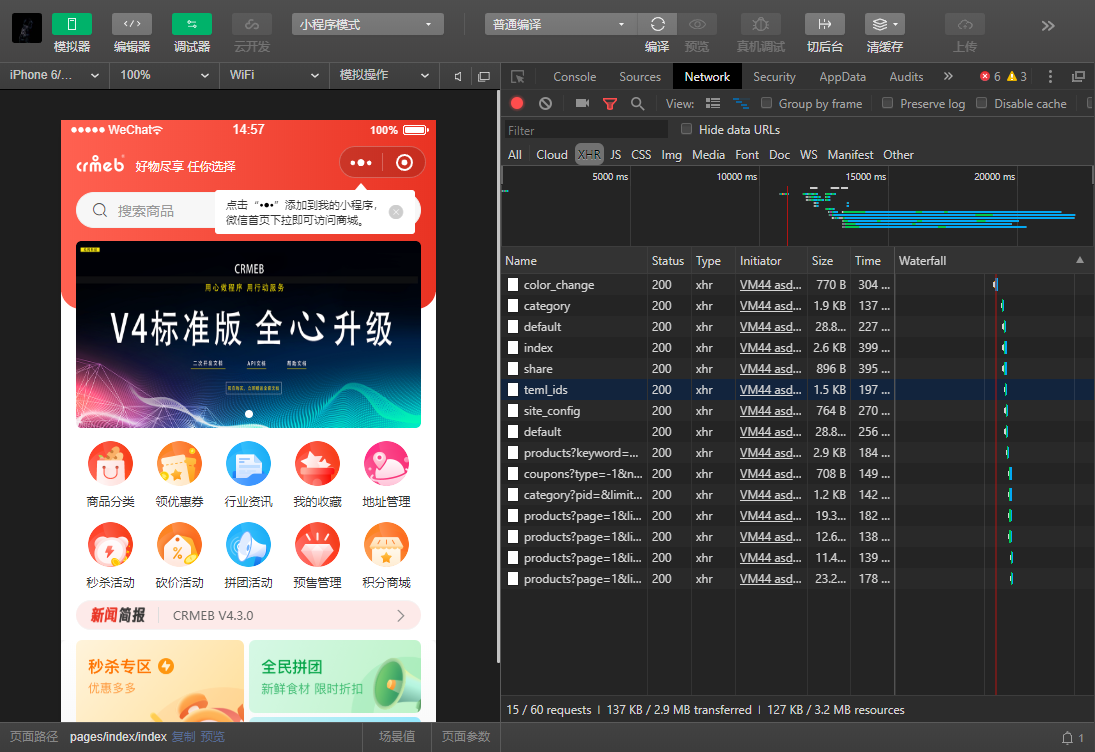This screenshot has height=752, width=1095.
Task: Click the undock DevTools icon
Action: tap(1079, 77)
